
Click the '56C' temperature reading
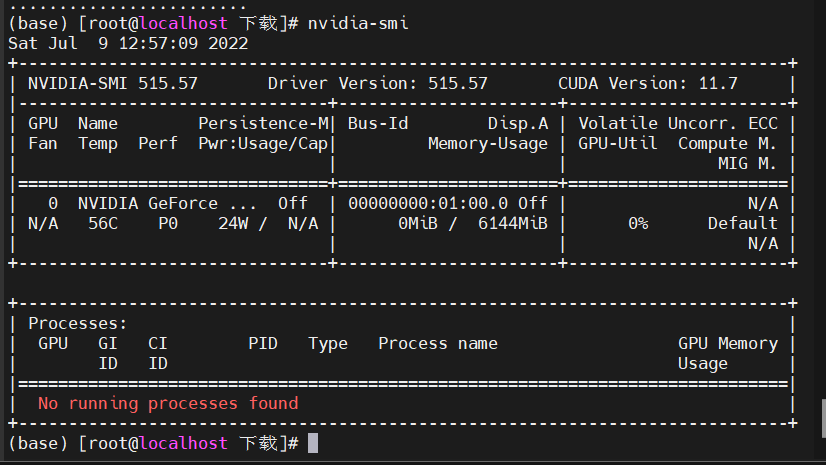[103, 223]
